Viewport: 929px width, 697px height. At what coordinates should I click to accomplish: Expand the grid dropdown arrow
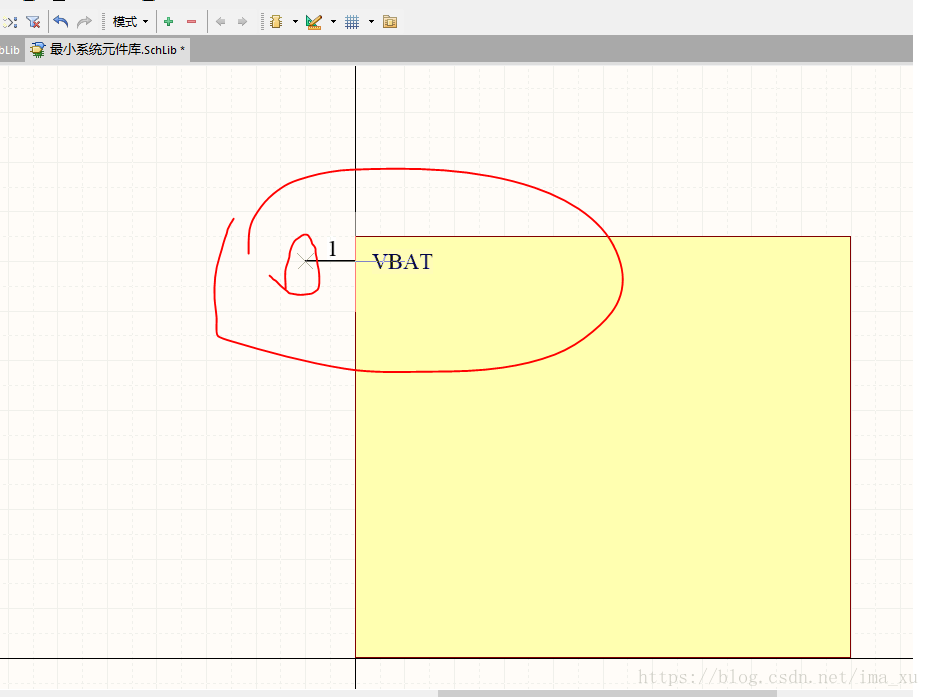tap(371, 21)
